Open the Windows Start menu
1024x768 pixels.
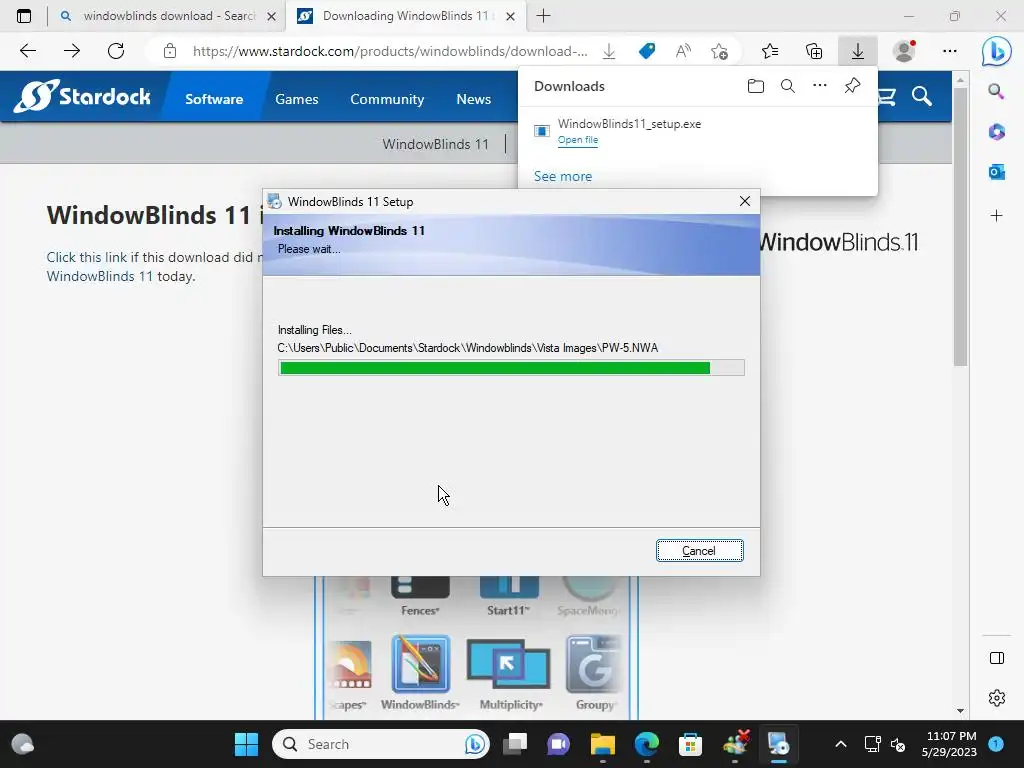246,744
